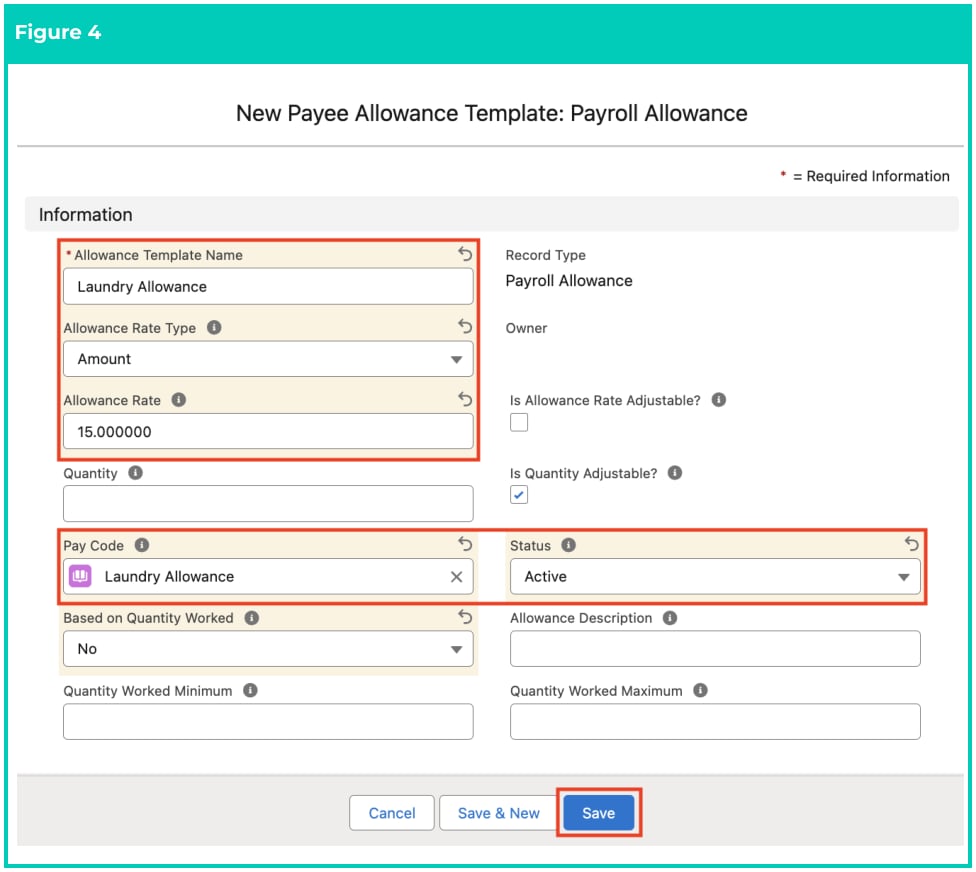Show Is Quantity Adjustable info
This screenshot has width=976, height=872.
(675, 472)
